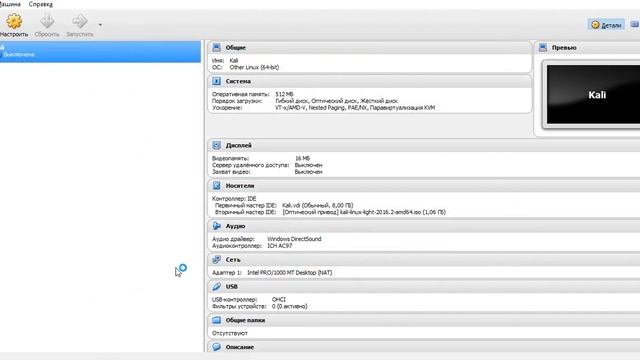The image size is (640, 360).
Task: Click the Описание speech bubble icon
Action: (x=216, y=347)
